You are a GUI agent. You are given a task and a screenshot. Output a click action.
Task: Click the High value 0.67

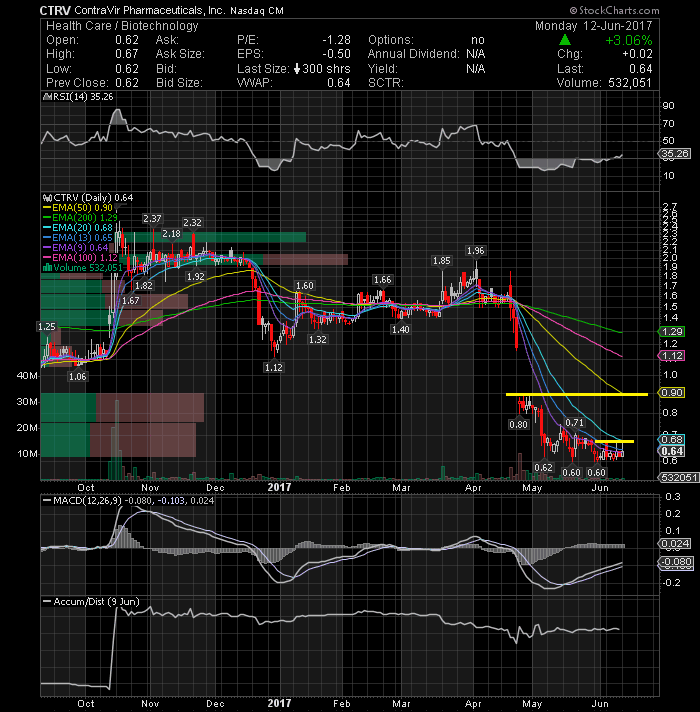click(x=127, y=54)
